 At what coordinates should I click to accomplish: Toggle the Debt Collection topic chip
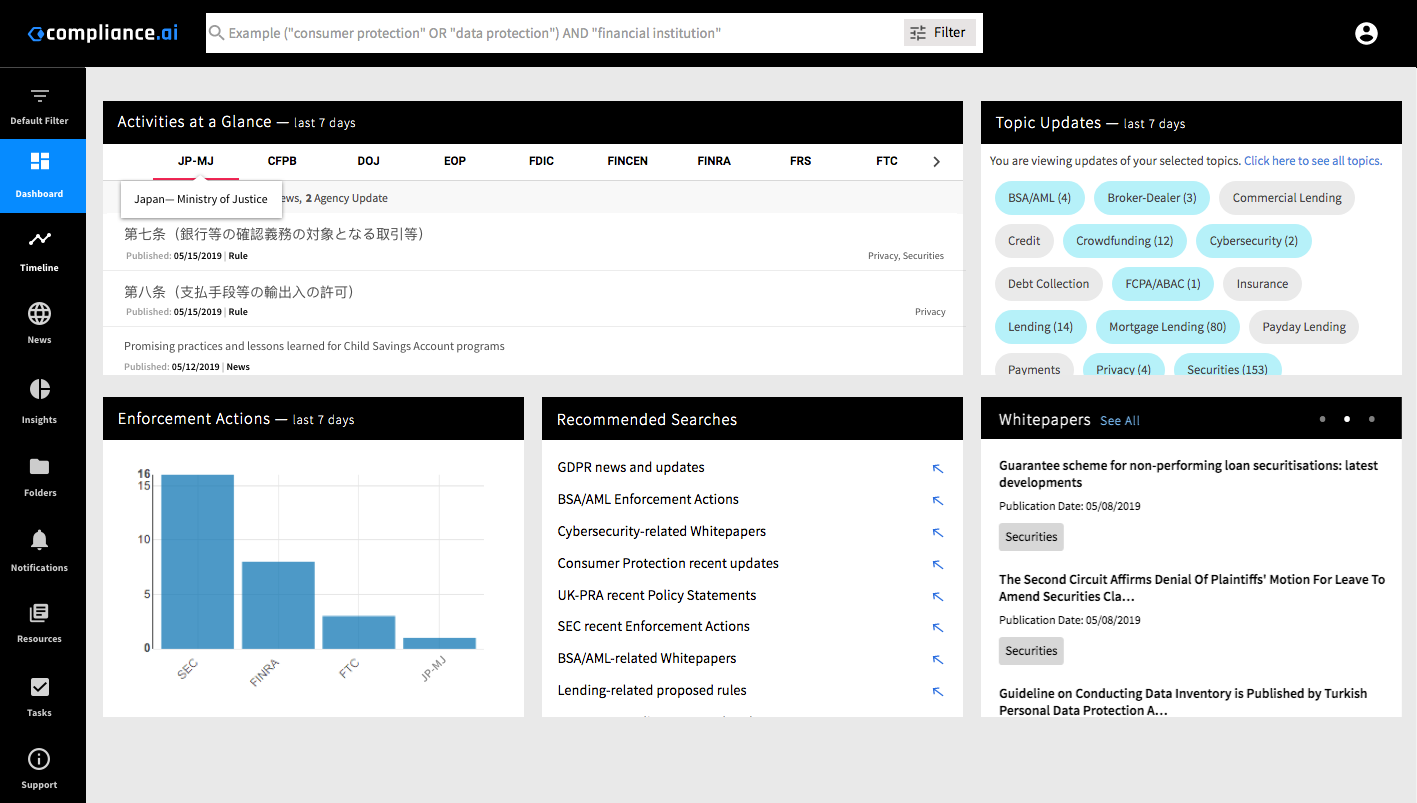(1049, 284)
